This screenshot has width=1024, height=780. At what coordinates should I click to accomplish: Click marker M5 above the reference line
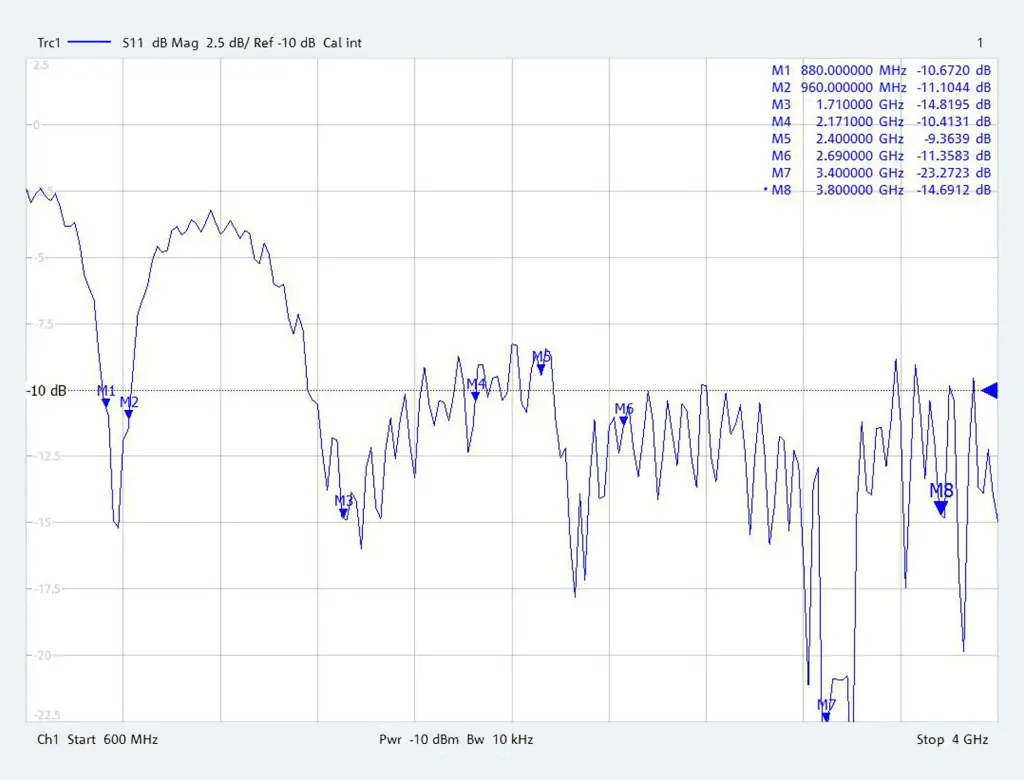(x=541, y=362)
